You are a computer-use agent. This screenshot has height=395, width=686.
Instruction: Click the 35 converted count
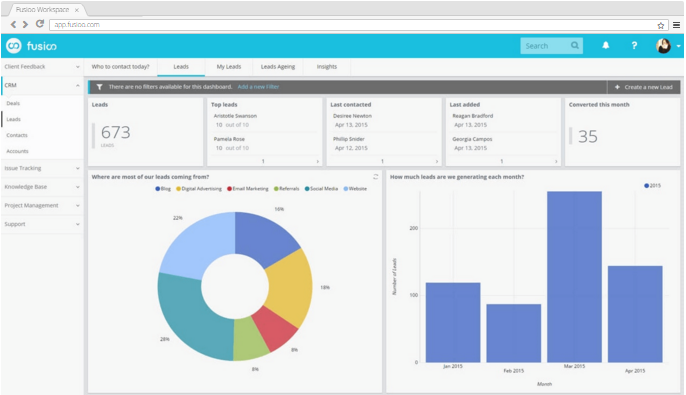point(588,136)
